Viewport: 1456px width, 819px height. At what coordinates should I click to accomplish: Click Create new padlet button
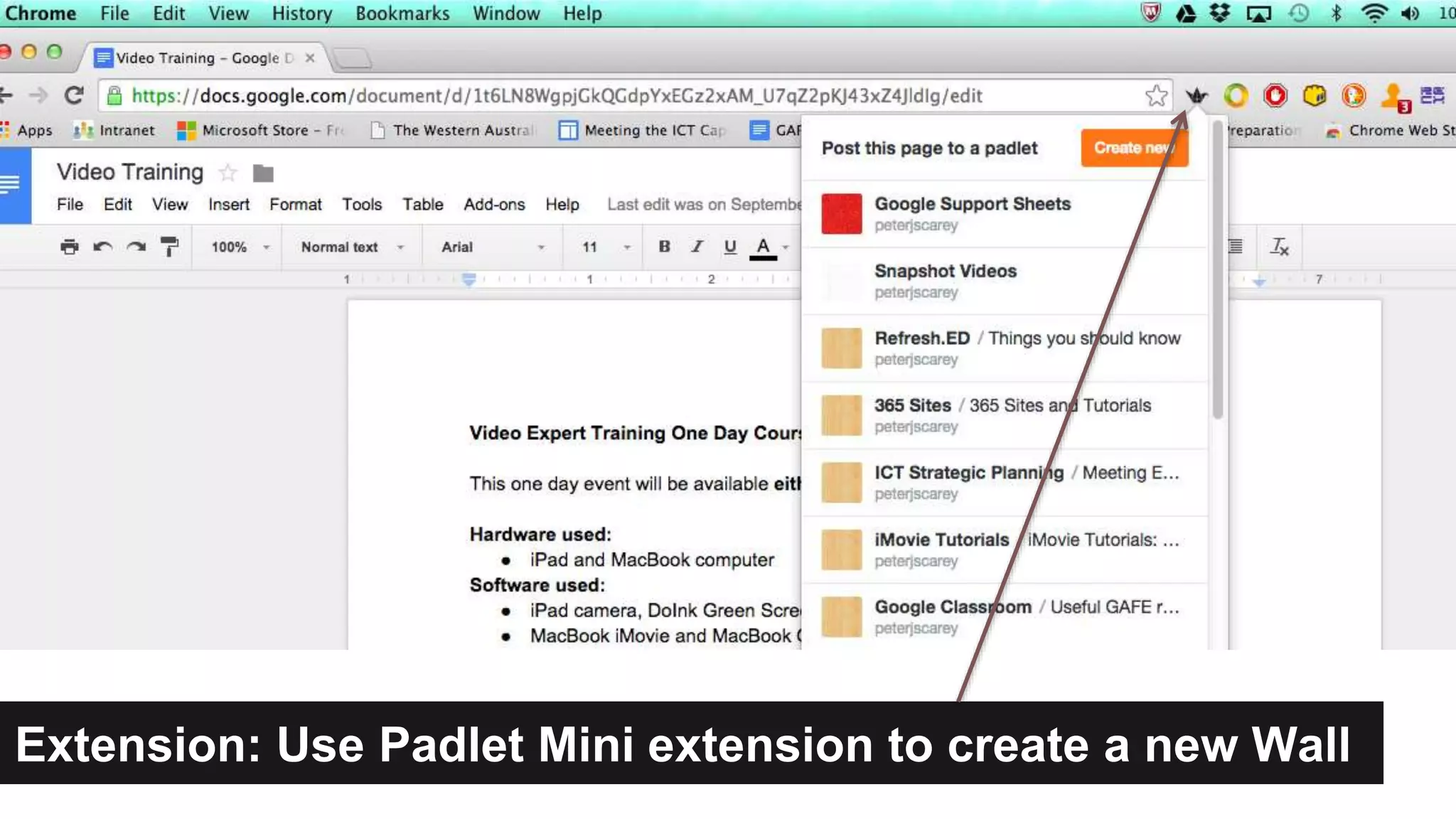coord(1134,148)
